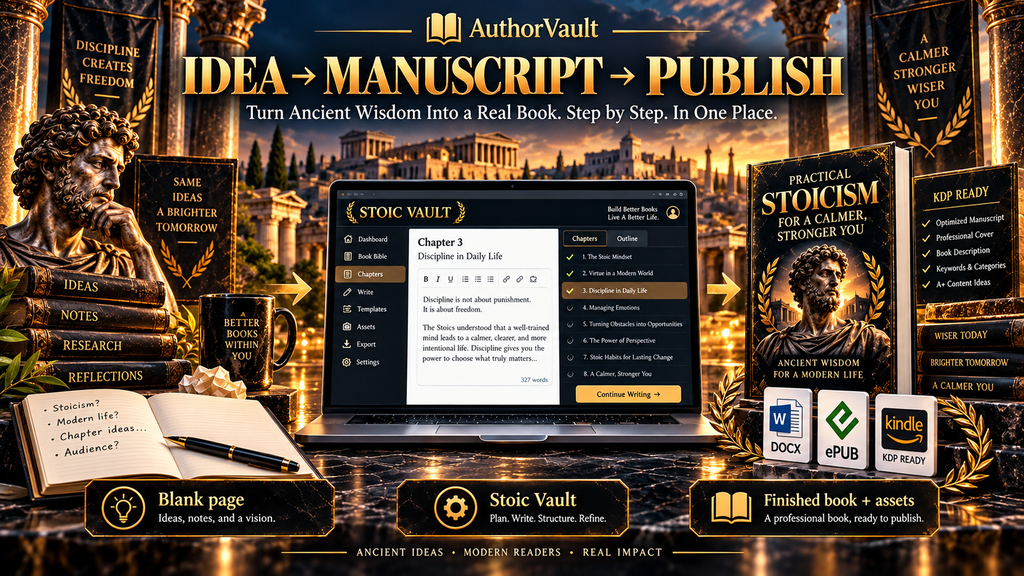The width and height of the screenshot is (1024, 576).
Task: Apply italic formatting in the editor toolbar
Action: click(438, 280)
